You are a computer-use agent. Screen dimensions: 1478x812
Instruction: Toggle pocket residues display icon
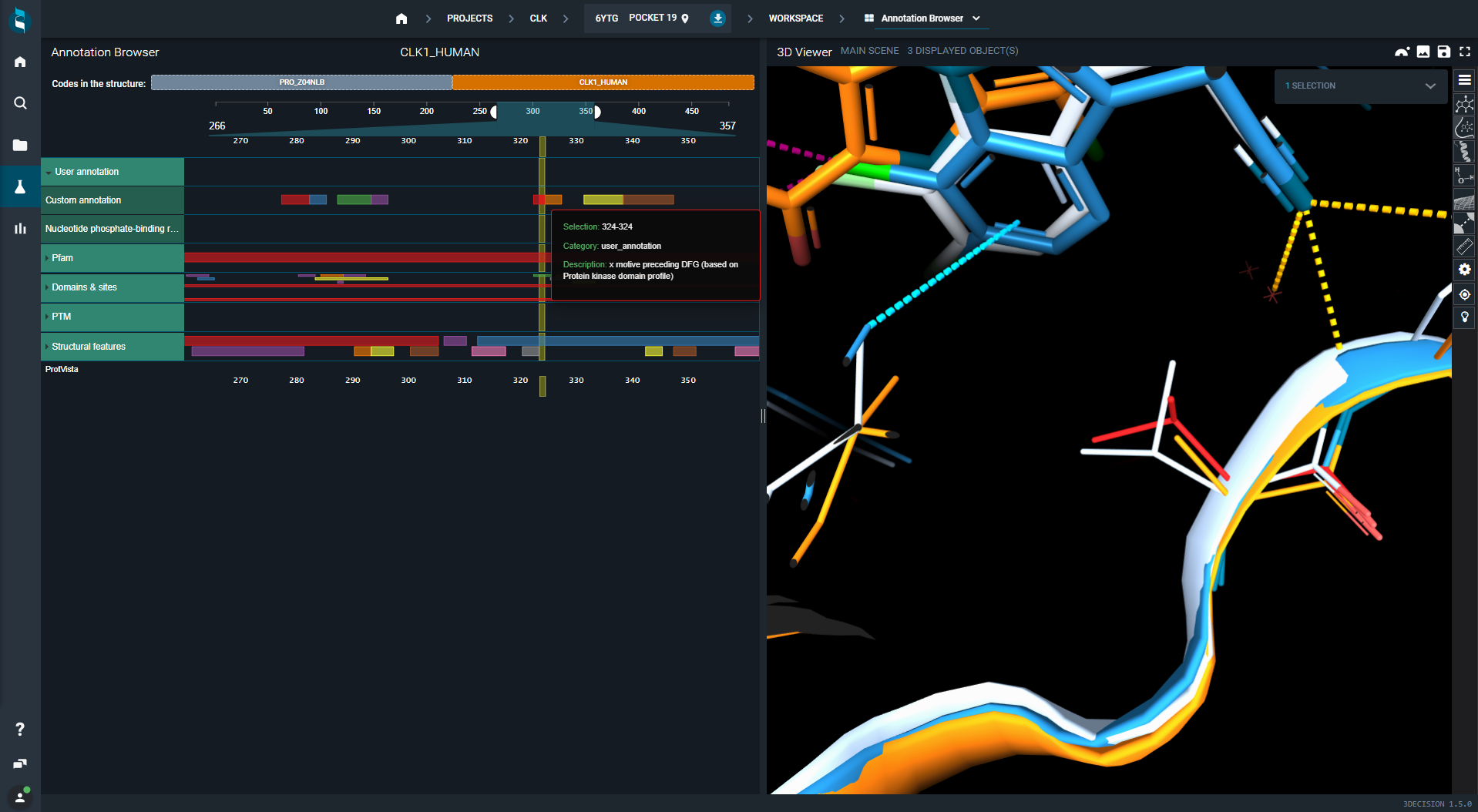coord(1465,128)
